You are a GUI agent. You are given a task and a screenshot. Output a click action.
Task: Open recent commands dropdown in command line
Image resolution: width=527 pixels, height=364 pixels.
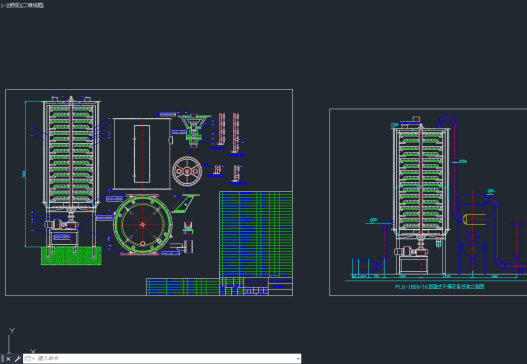pyautogui.click(x=30, y=359)
